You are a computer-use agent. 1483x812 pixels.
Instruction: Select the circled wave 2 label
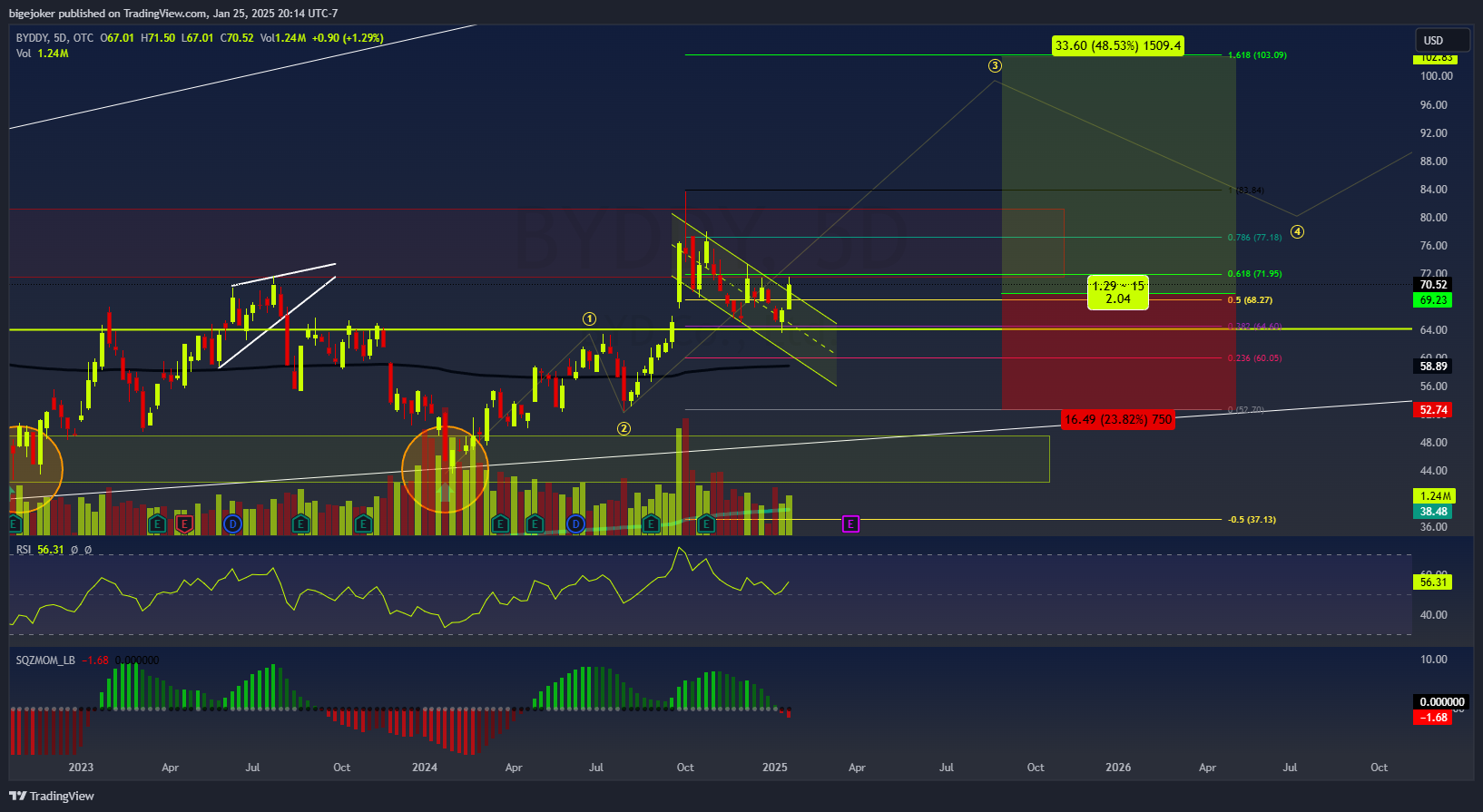click(624, 428)
